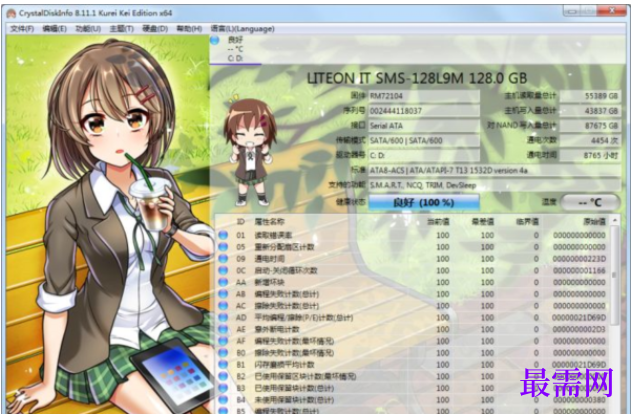Screen dimensions: 632x414
Task: Click the status orb for attribute 09
Action: pyautogui.click(x=223, y=258)
